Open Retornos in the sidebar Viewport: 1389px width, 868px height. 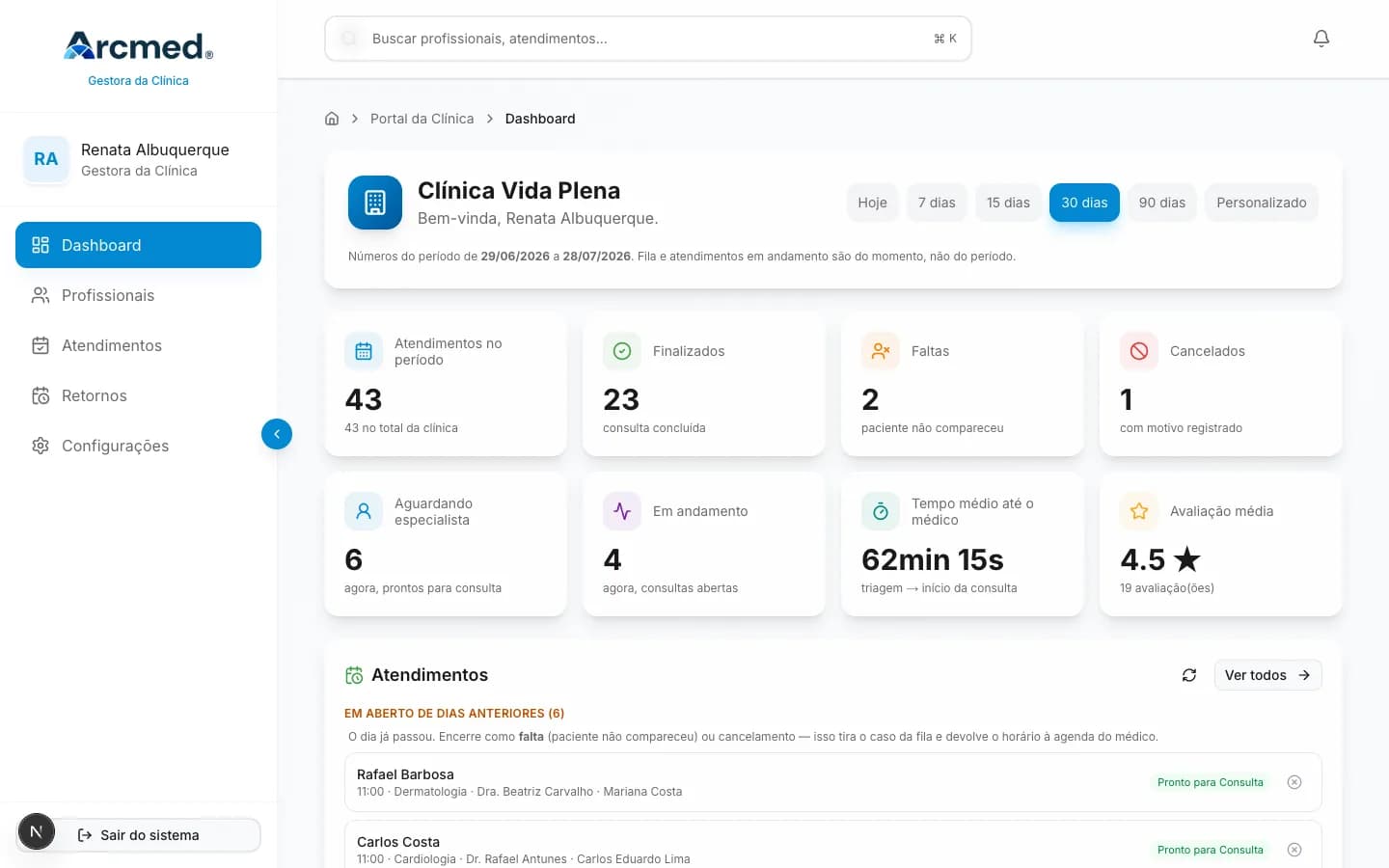click(138, 395)
